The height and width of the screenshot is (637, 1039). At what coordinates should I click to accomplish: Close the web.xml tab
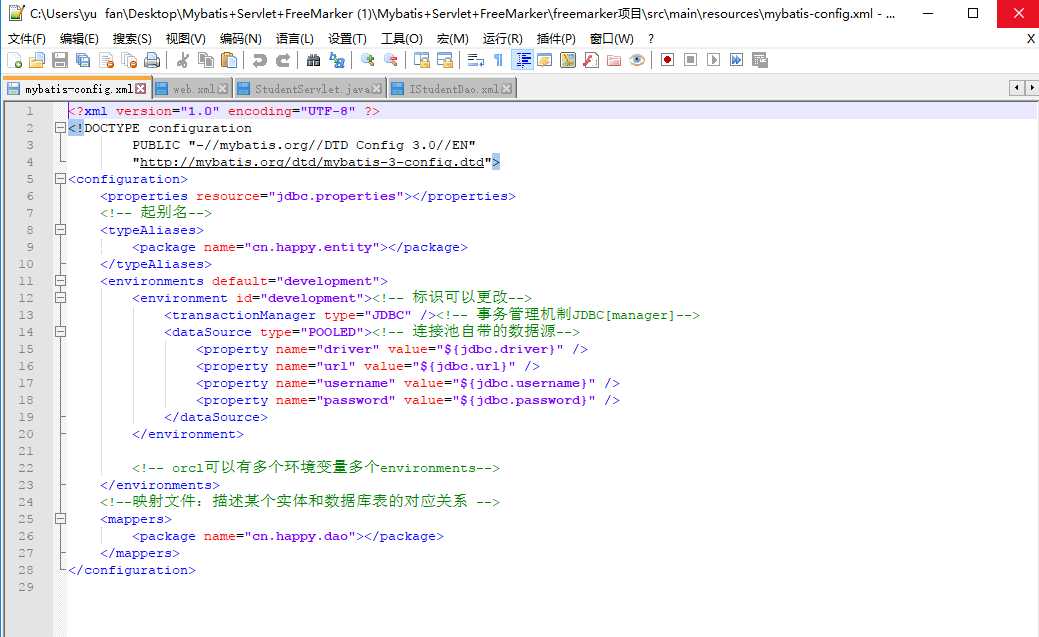tap(223, 89)
